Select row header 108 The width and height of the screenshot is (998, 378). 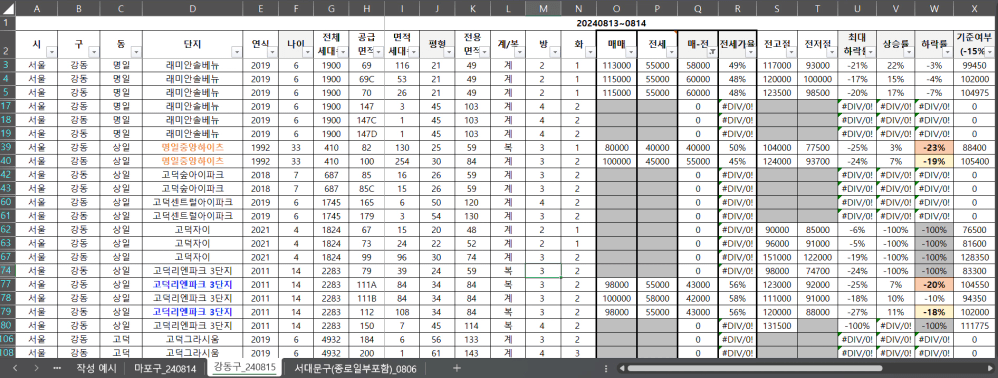pyautogui.click(x=7, y=353)
